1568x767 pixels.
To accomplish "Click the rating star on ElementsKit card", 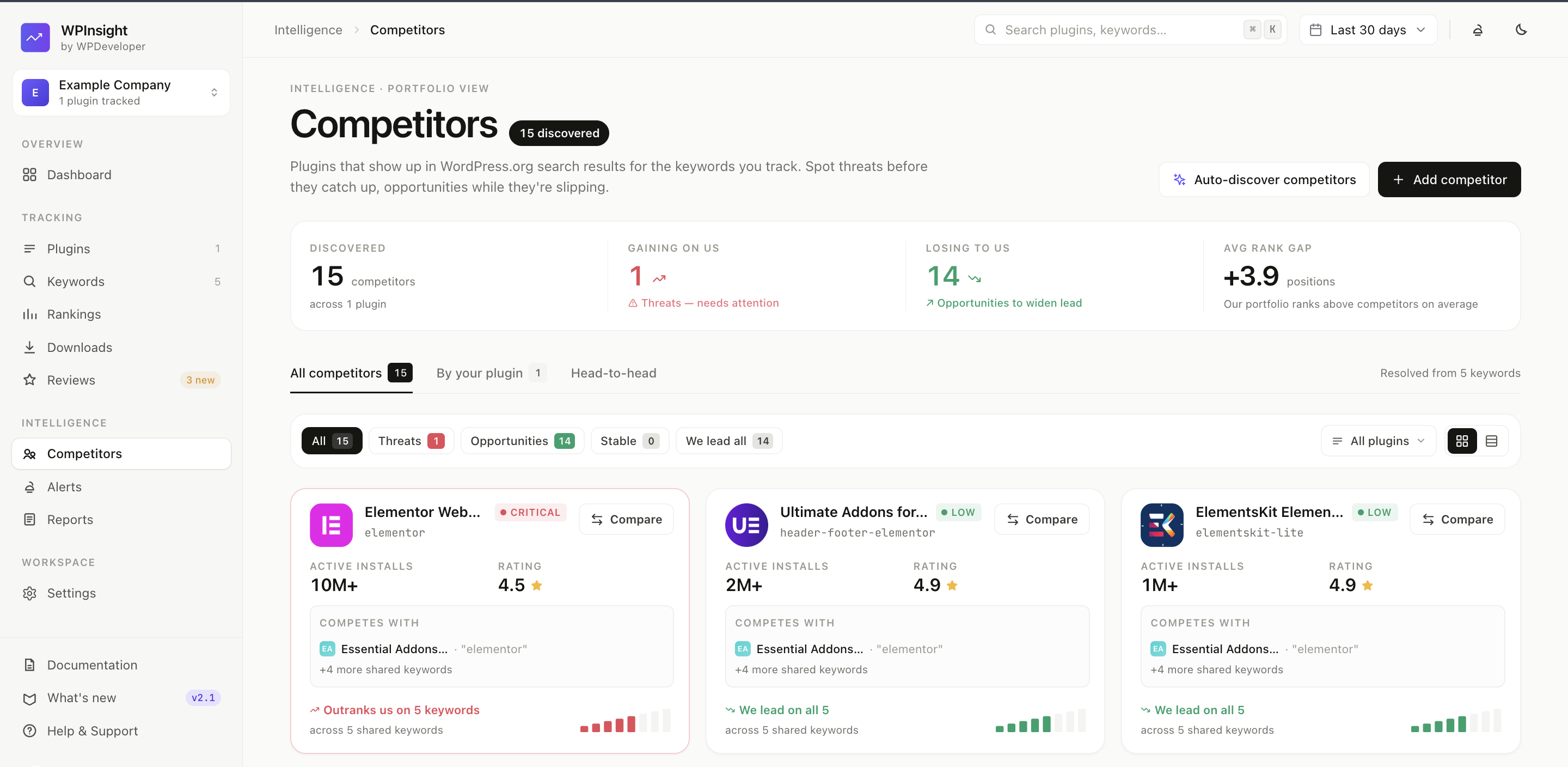I will point(1368,586).
